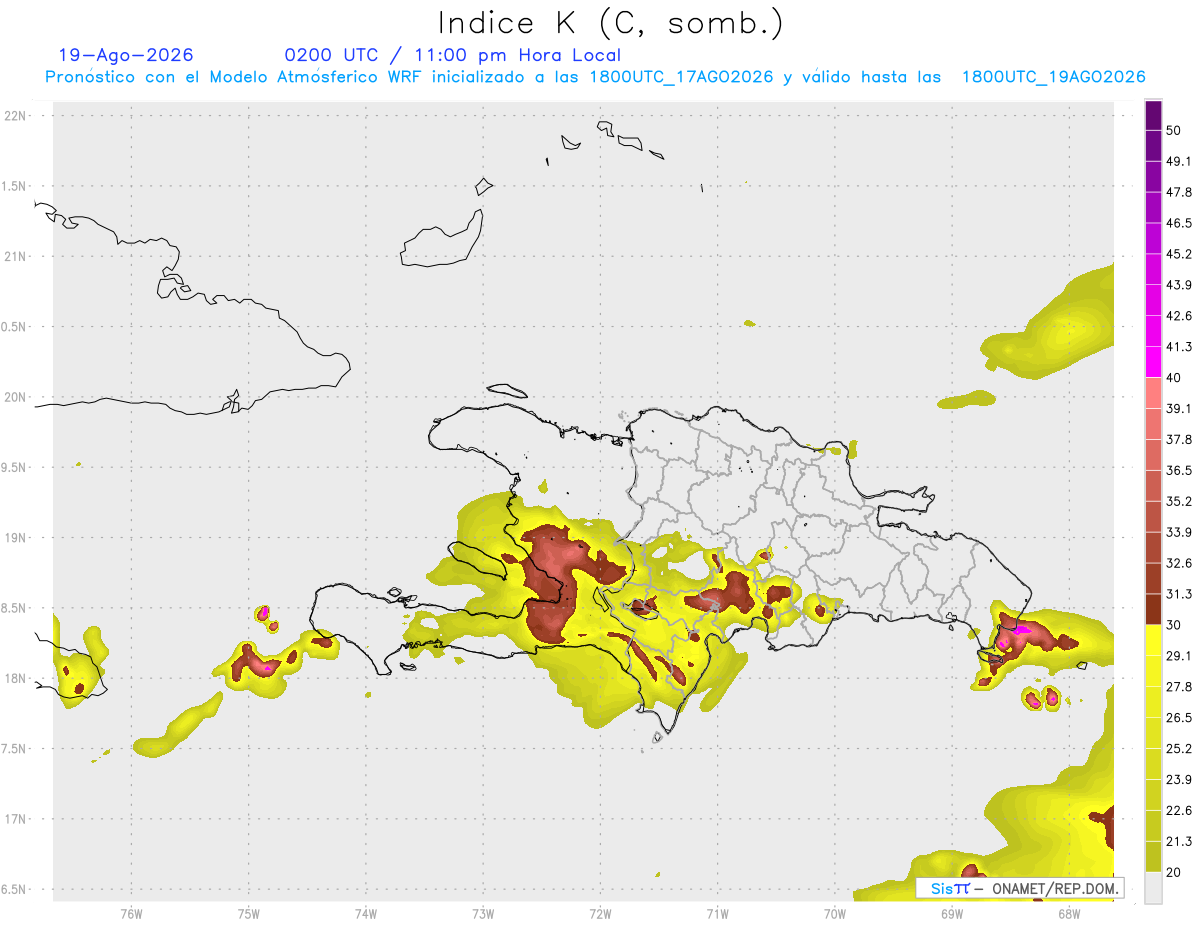Click the "SisTT - ONAMET/REP.DOM." credit label
1200x927 pixels.
click(1020, 888)
